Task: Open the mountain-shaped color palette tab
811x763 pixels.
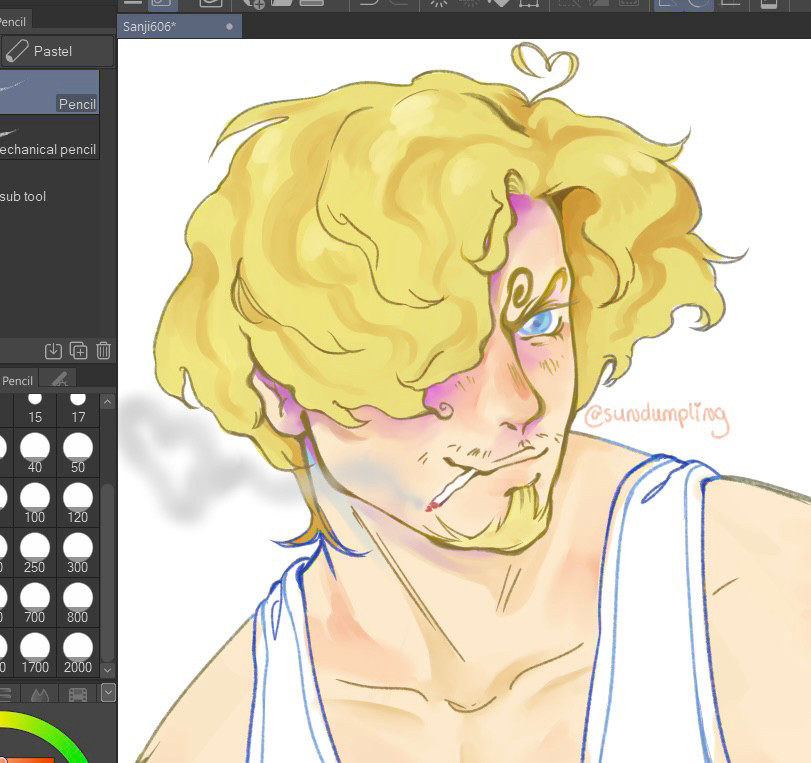Action: point(40,694)
